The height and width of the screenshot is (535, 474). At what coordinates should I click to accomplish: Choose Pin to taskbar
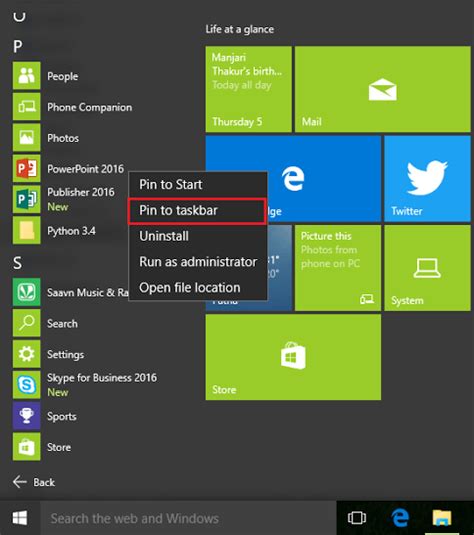(x=197, y=211)
